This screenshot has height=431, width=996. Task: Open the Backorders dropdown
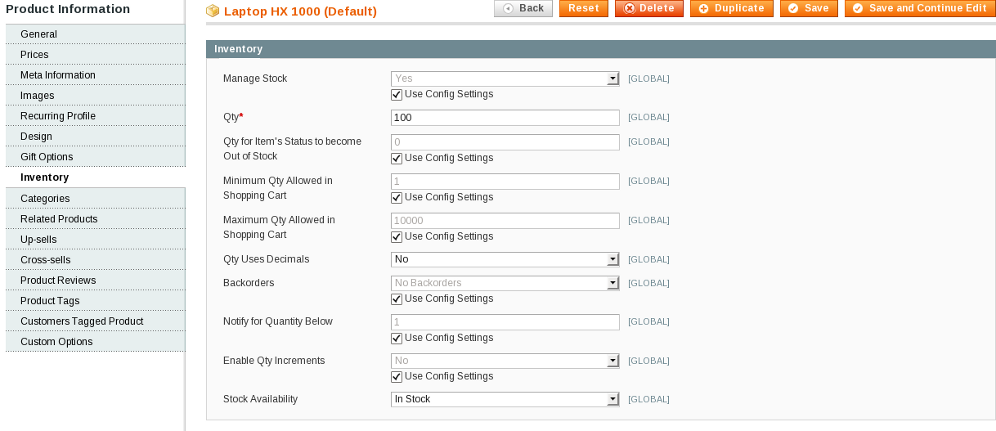pyautogui.click(x=505, y=283)
